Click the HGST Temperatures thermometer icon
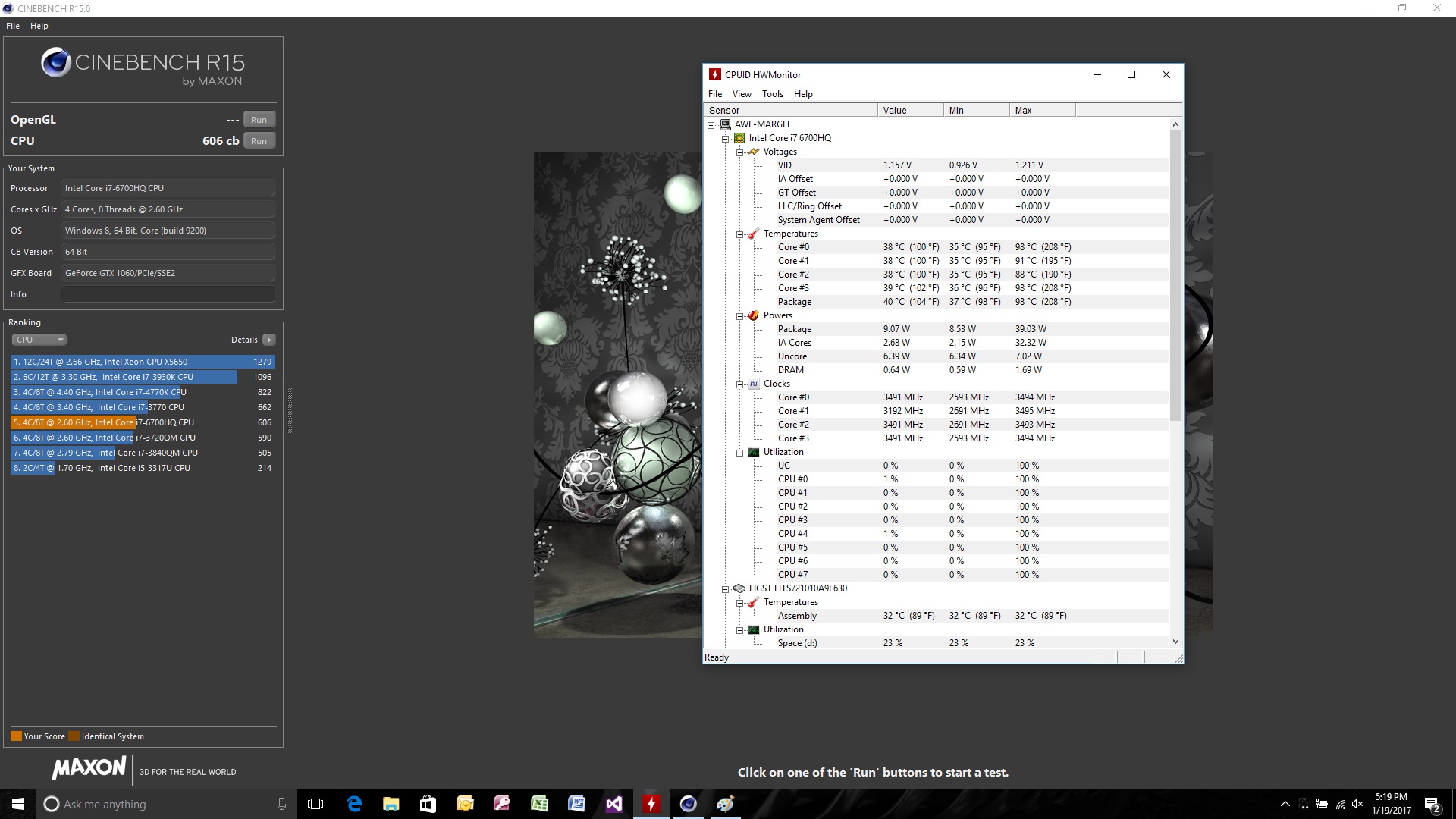 click(754, 602)
